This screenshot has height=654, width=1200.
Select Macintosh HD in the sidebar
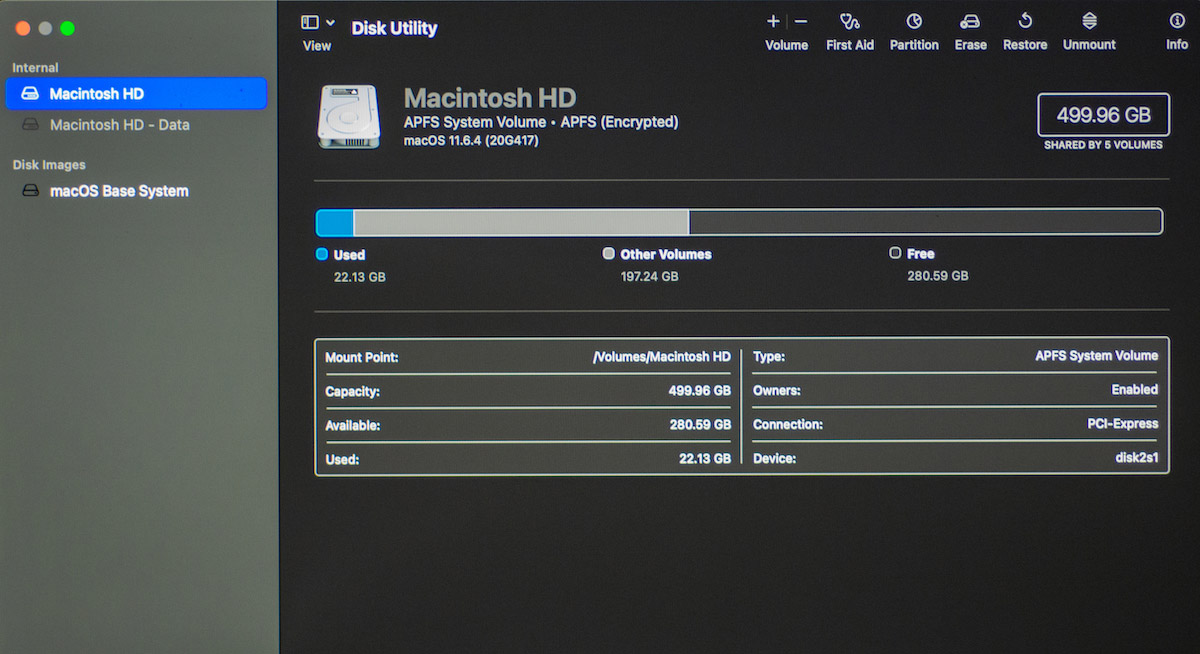click(136, 94)
